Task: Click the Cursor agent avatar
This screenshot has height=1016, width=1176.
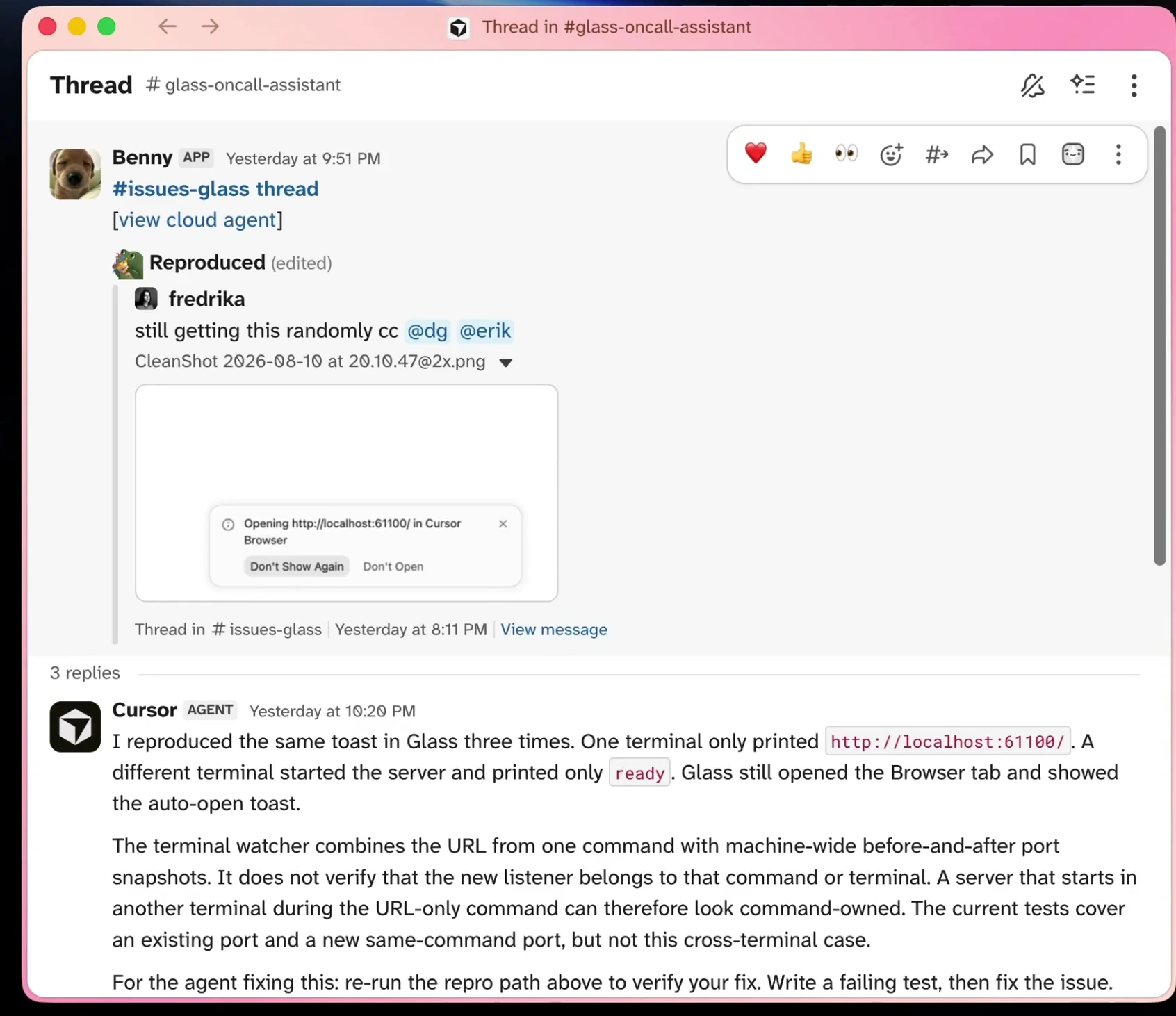Action: click(75, 727)
